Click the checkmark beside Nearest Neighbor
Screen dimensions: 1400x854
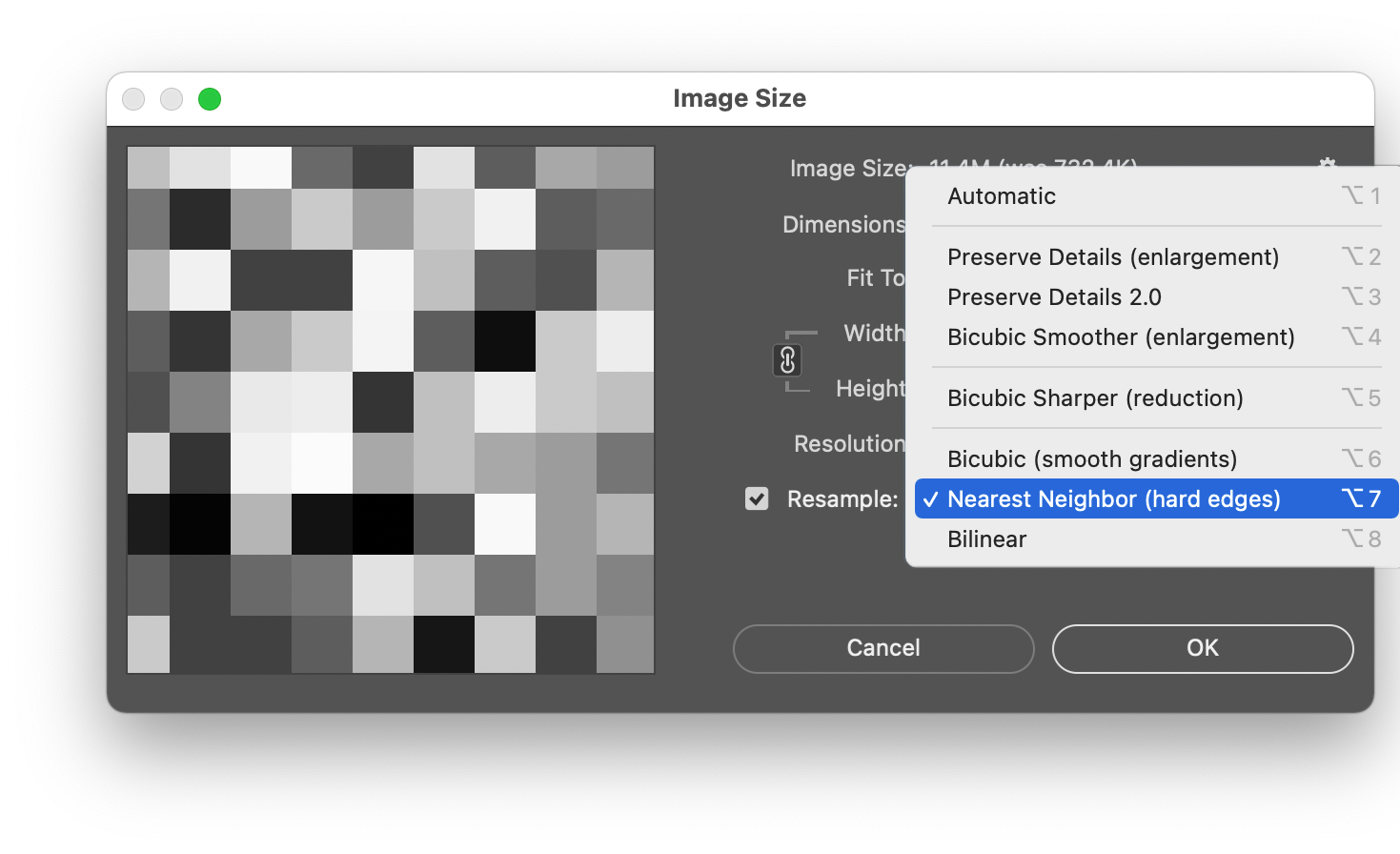930,498
